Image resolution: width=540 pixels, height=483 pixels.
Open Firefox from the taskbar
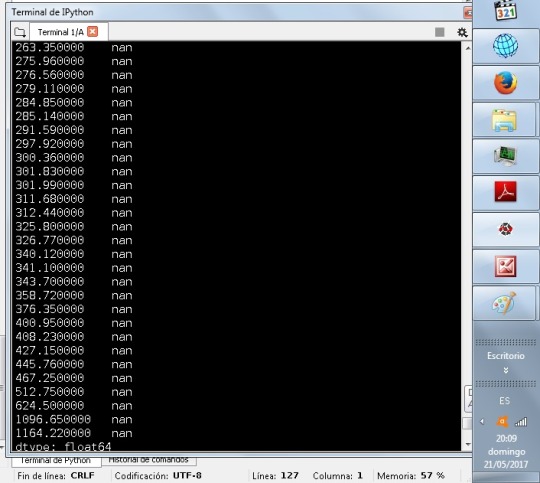[x=505, y=83]
